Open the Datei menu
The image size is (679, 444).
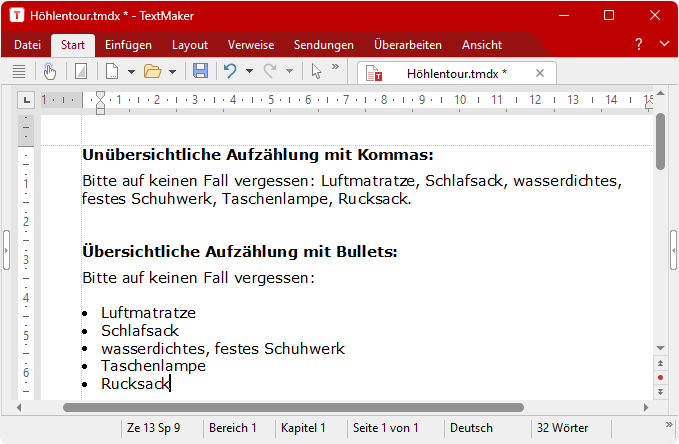click(x=27, y=45)
